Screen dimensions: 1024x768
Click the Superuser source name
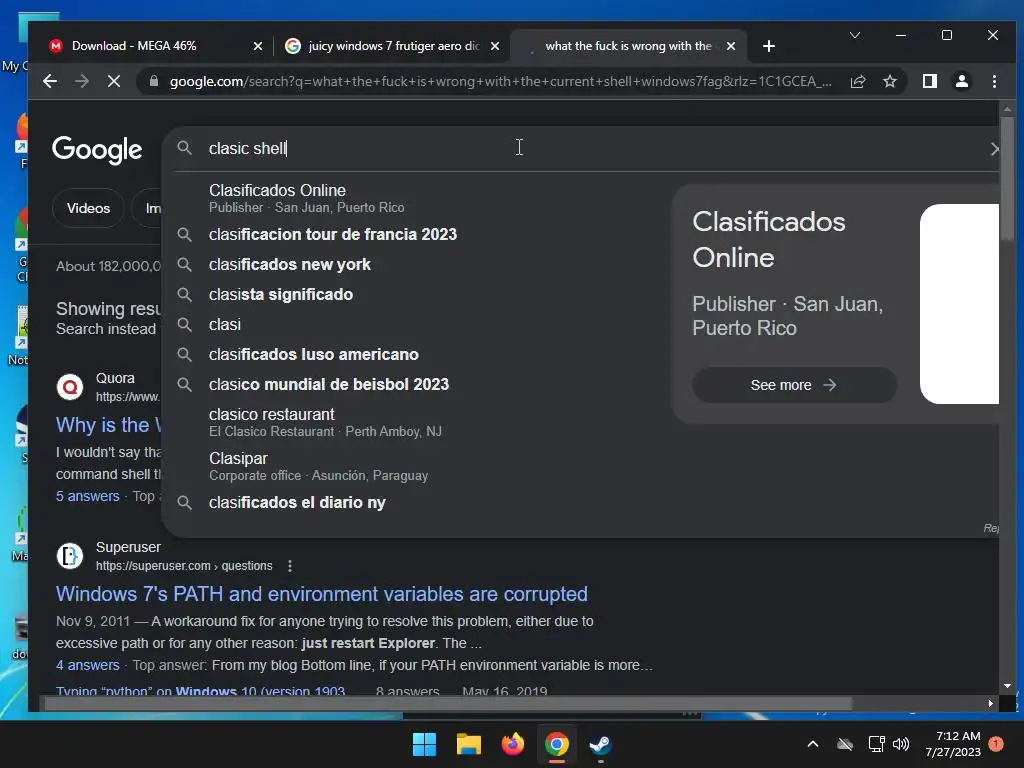pos(128,547)
